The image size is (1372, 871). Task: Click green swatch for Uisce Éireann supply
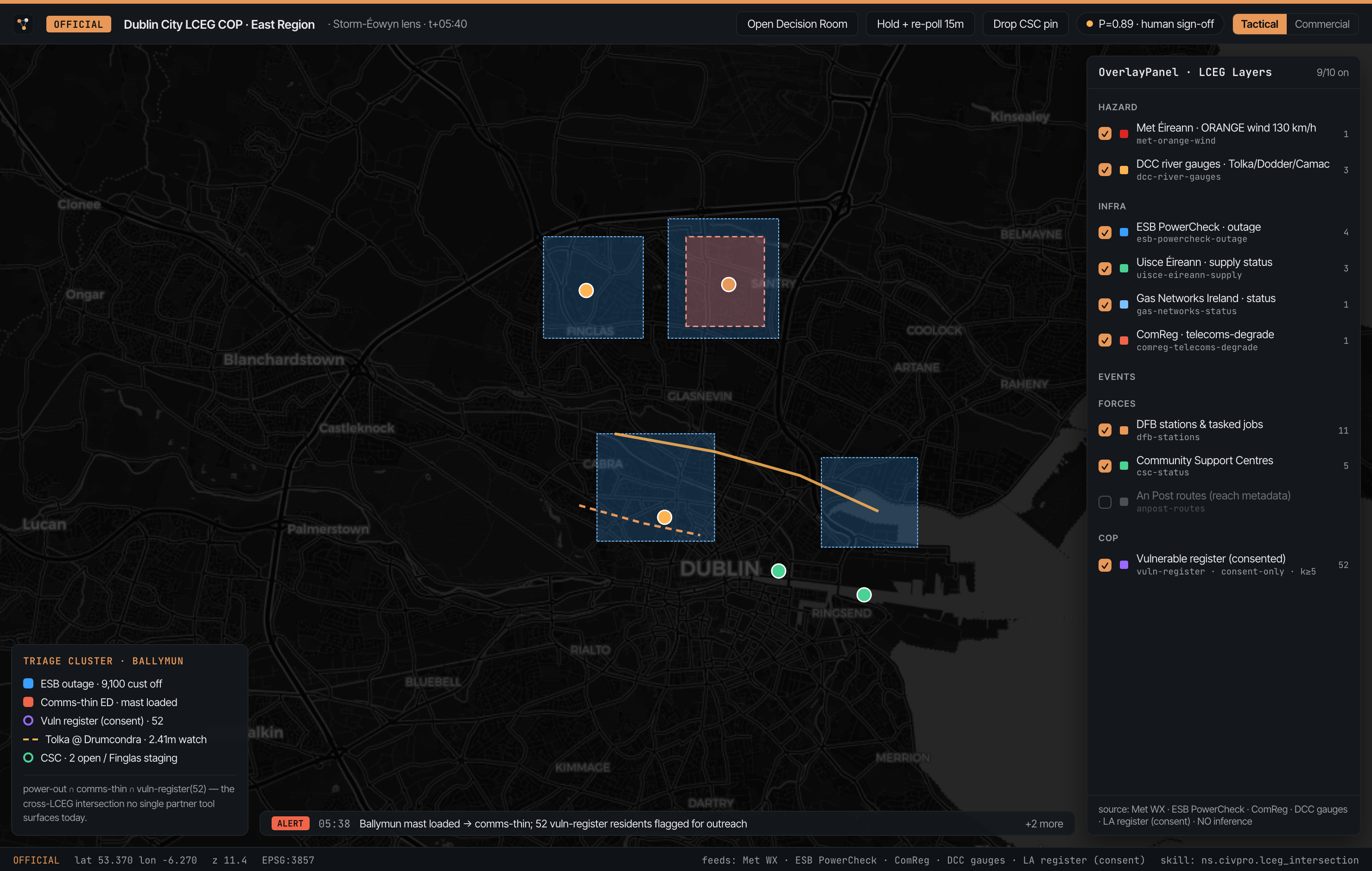point(1124,268)
